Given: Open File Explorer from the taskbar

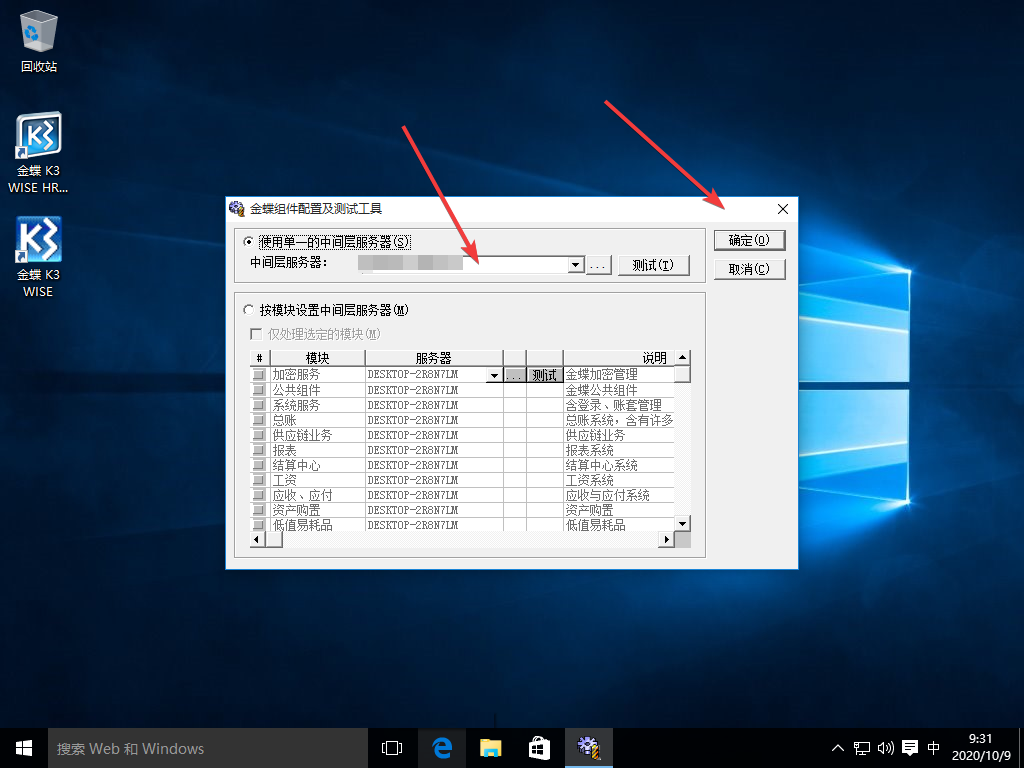Looking at the screenshot, I should (490, 747).
